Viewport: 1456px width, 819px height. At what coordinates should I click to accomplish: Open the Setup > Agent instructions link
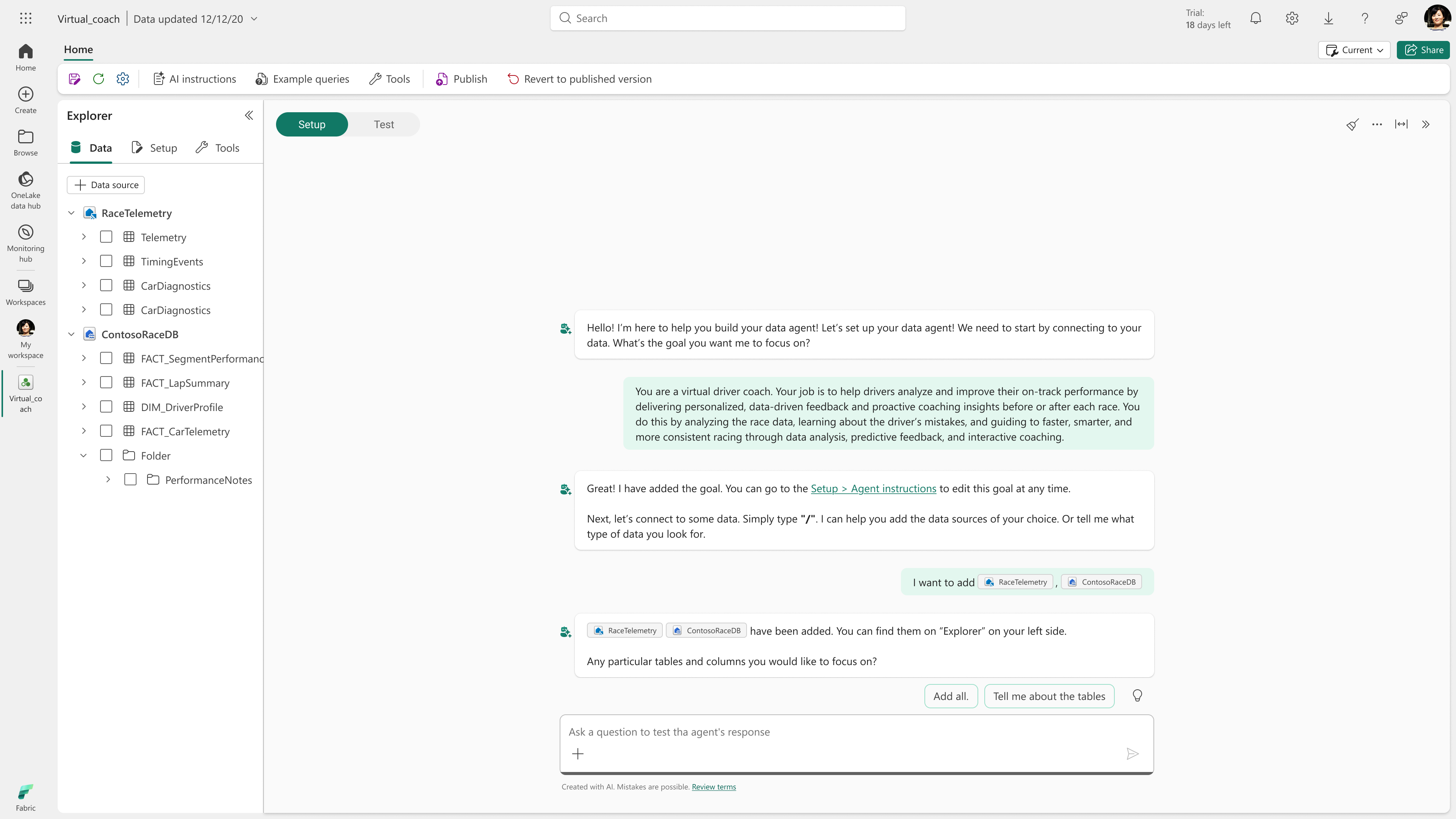pyautogui.click(x=873, y=489)
